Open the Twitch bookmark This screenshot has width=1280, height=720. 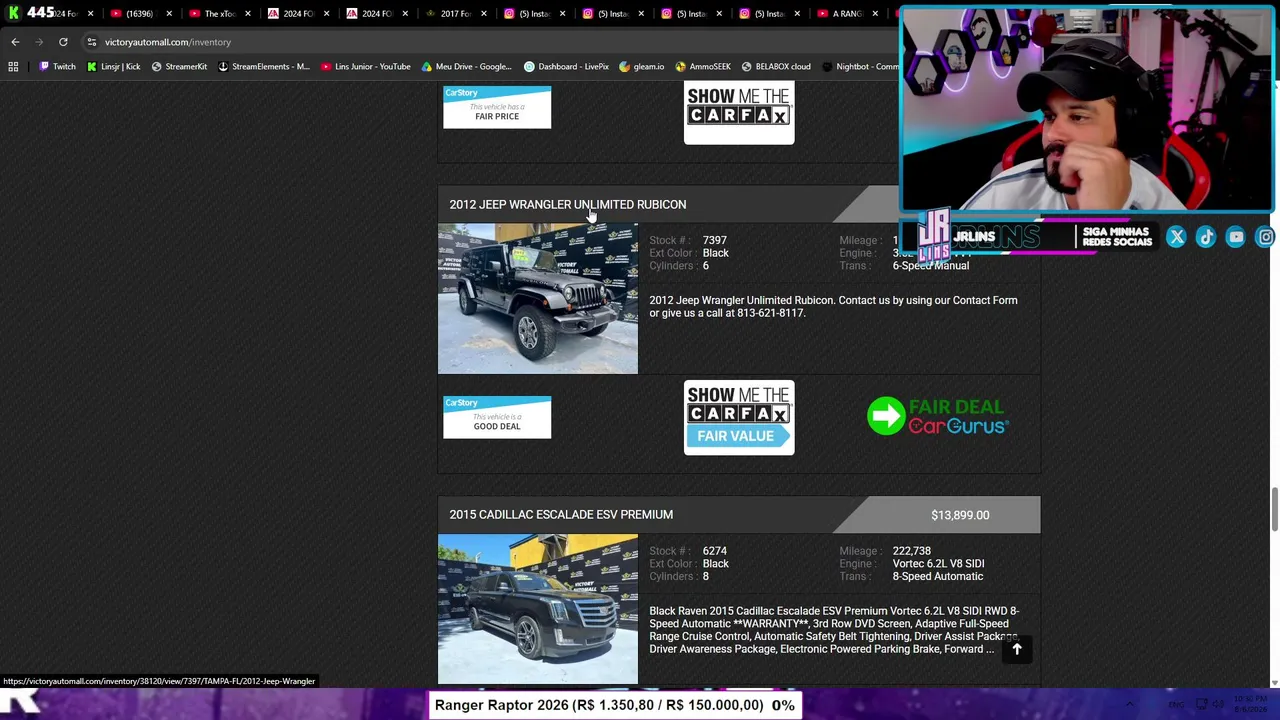pyautogui.click(x=57, y=67)
